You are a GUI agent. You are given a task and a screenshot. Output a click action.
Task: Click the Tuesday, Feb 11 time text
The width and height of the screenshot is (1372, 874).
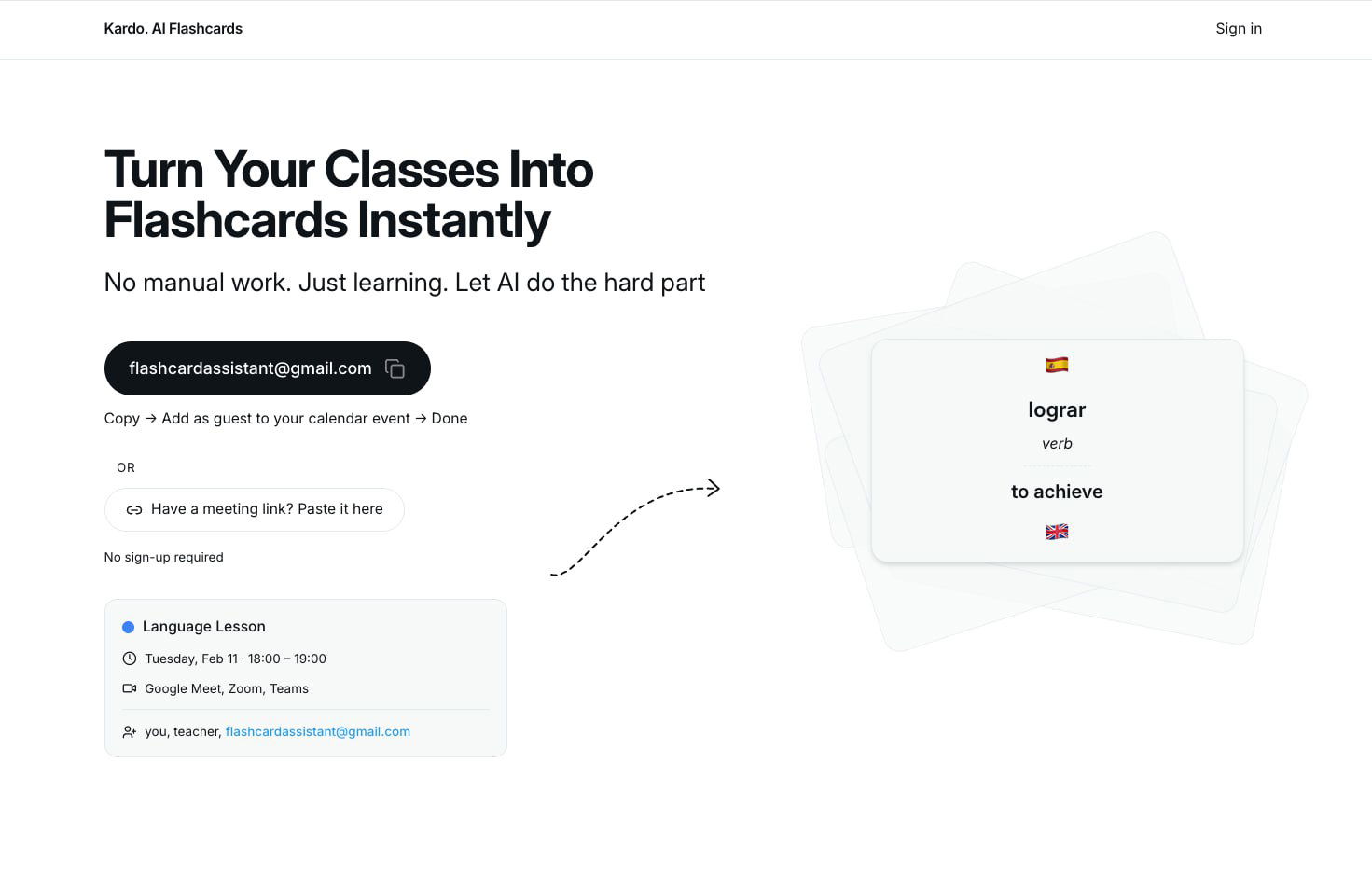[x=235, y=659]
